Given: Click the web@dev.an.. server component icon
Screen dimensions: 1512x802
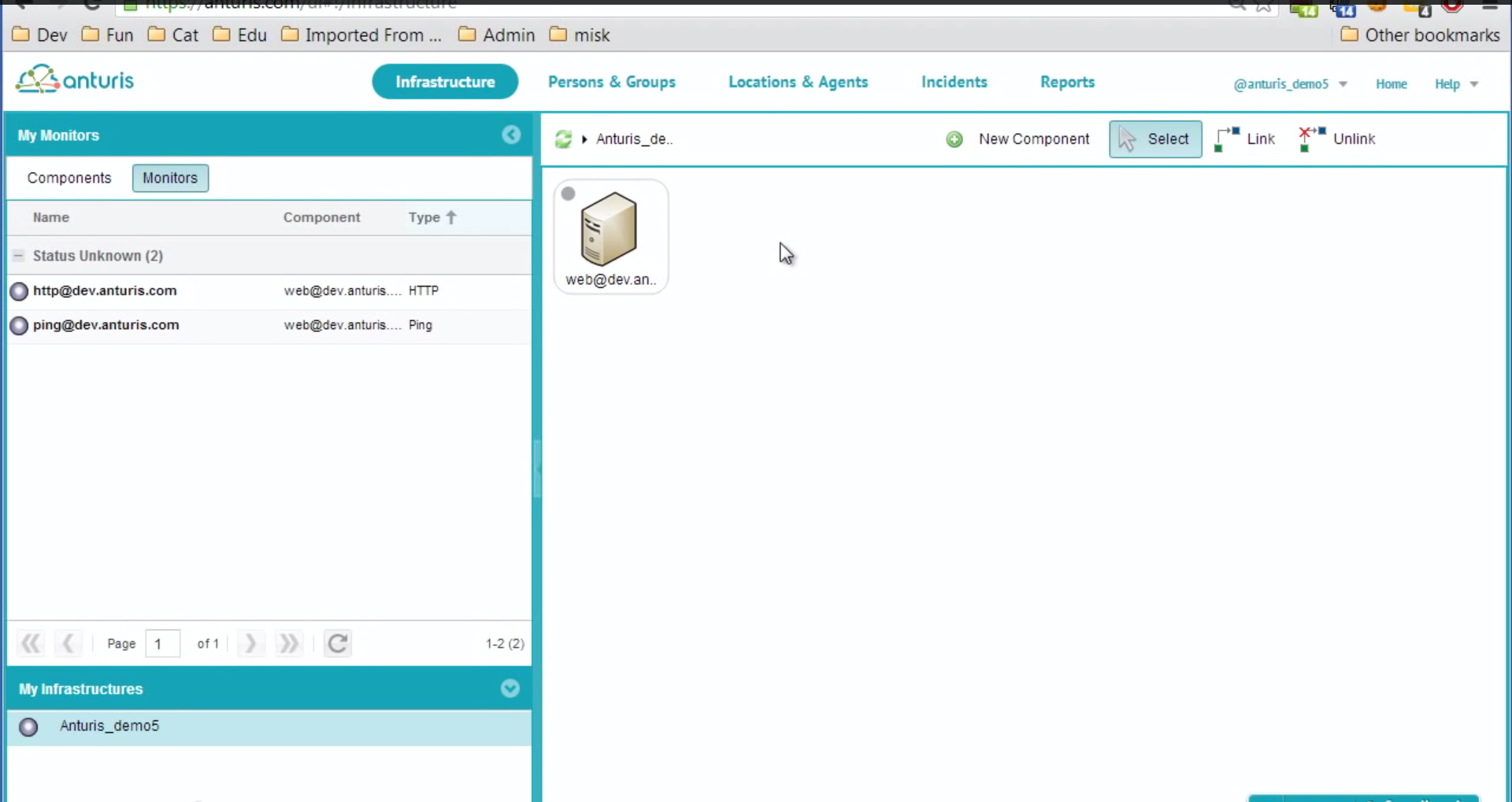Looking at the screenshot, I should [609, 229].
